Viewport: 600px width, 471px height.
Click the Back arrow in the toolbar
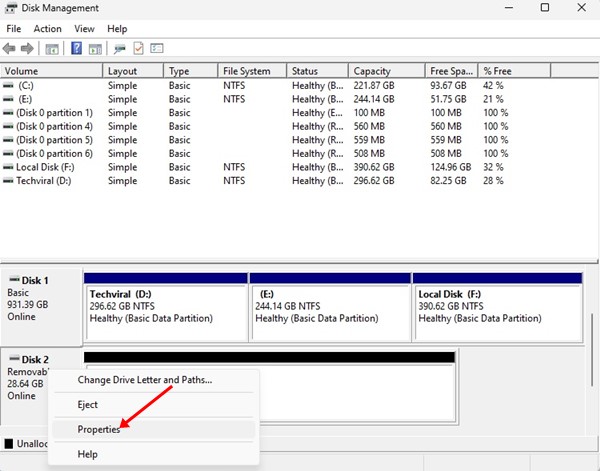point(10,48)
